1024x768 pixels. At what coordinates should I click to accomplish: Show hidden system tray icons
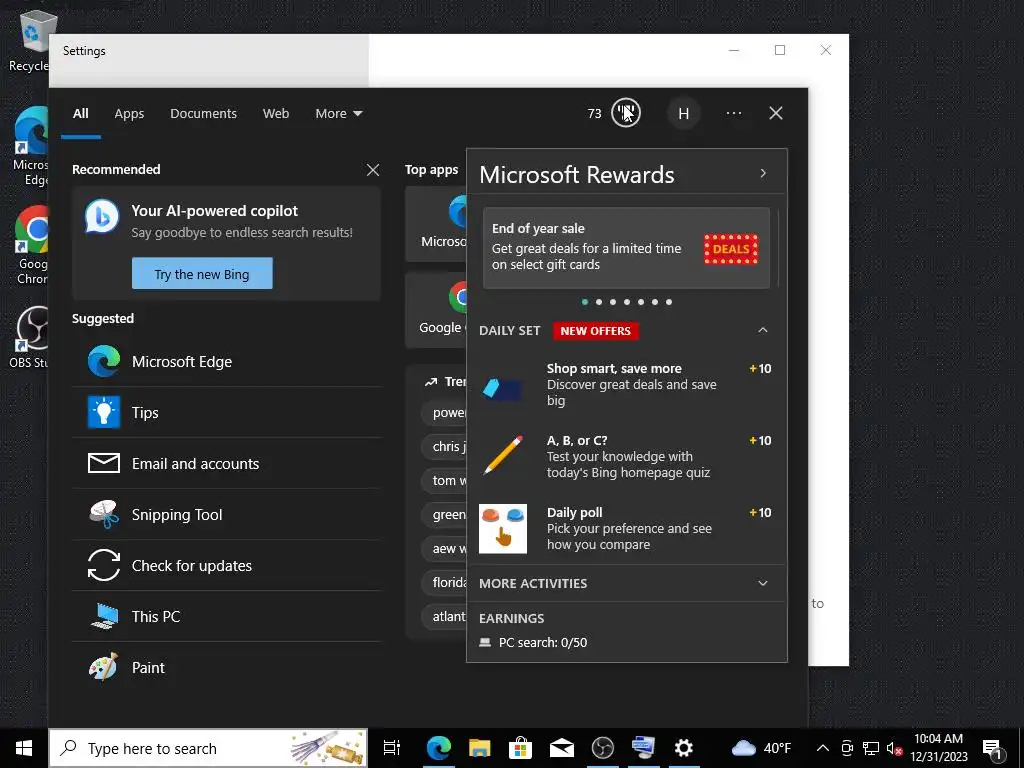[823, 748]
